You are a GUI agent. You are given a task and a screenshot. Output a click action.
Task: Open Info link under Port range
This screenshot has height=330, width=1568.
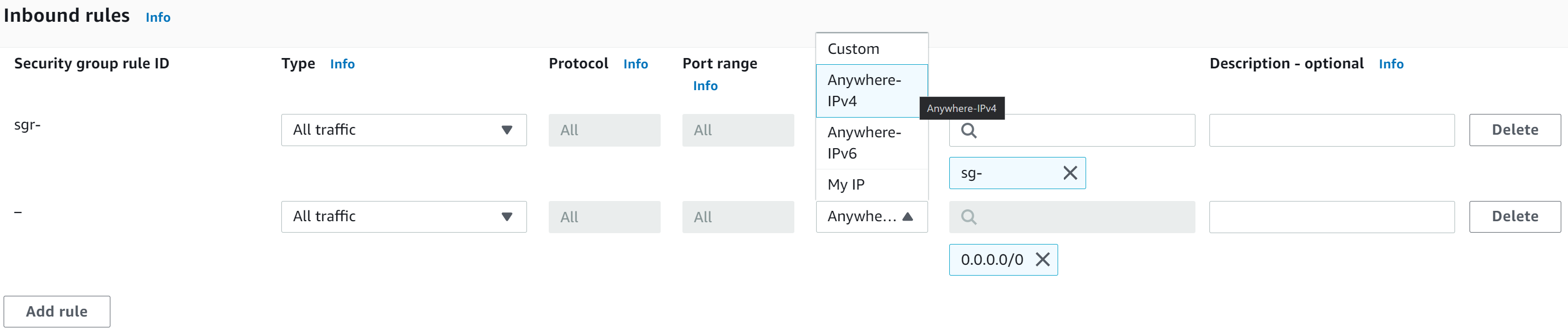point(705,86)
